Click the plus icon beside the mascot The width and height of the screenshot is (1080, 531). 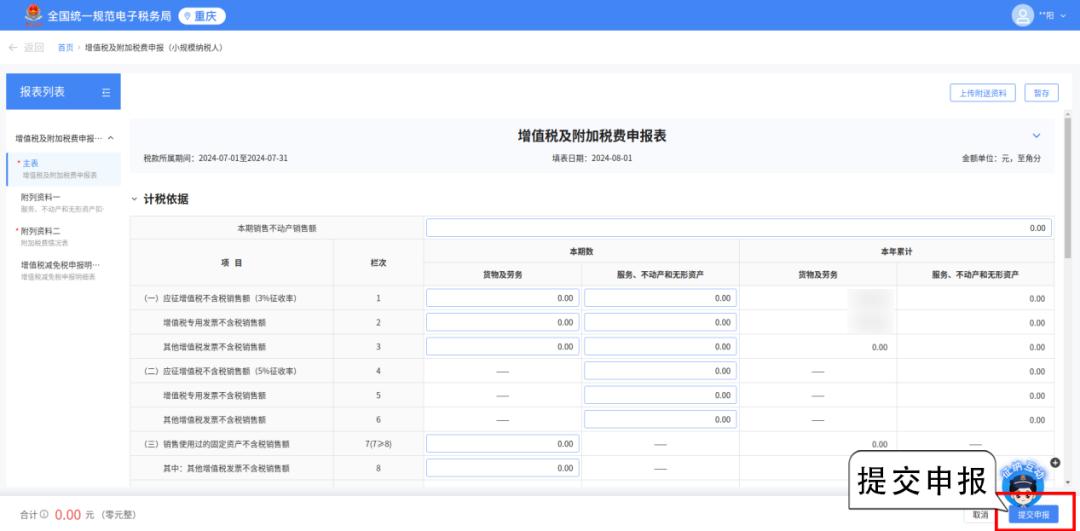pos(1054,462)
